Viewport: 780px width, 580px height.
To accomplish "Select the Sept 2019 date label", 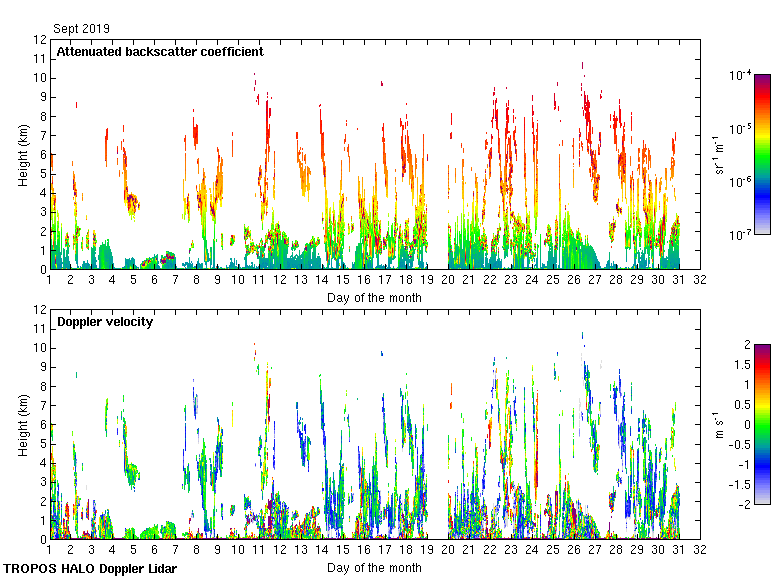I will coord(82,29).
